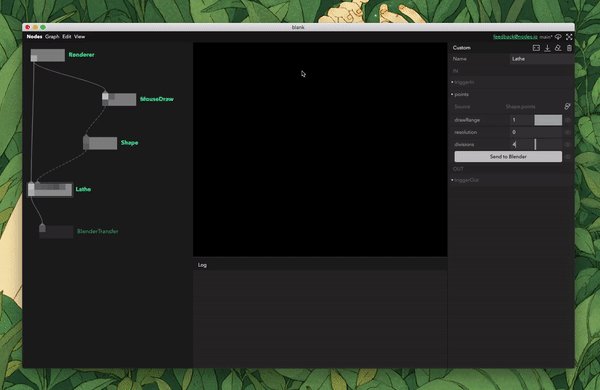Open the Nodes menu
600x390 pixels.
click(x=34, y=37)
